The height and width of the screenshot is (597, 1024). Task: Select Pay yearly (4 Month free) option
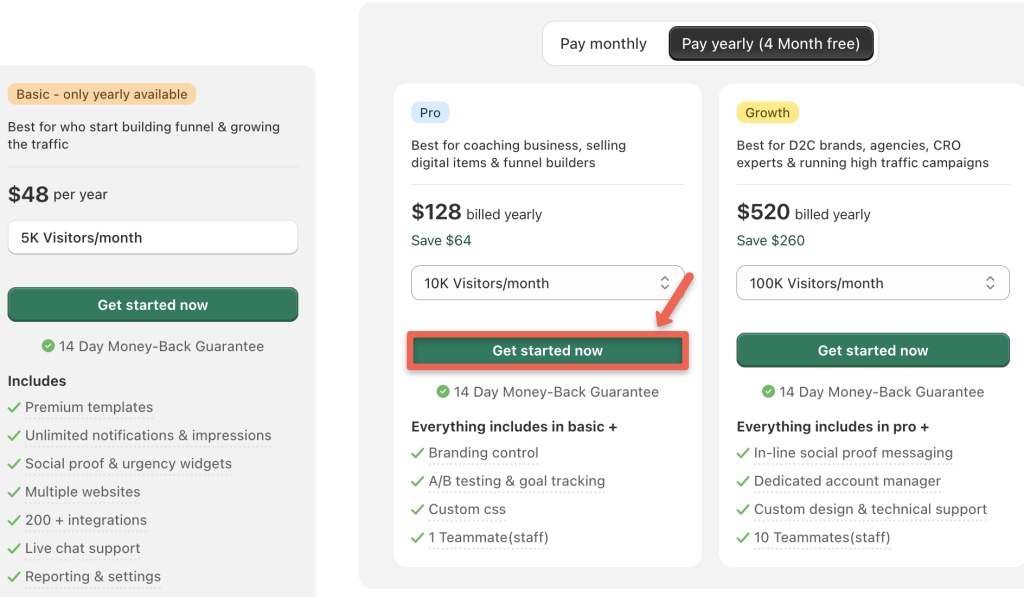(770, 44)
